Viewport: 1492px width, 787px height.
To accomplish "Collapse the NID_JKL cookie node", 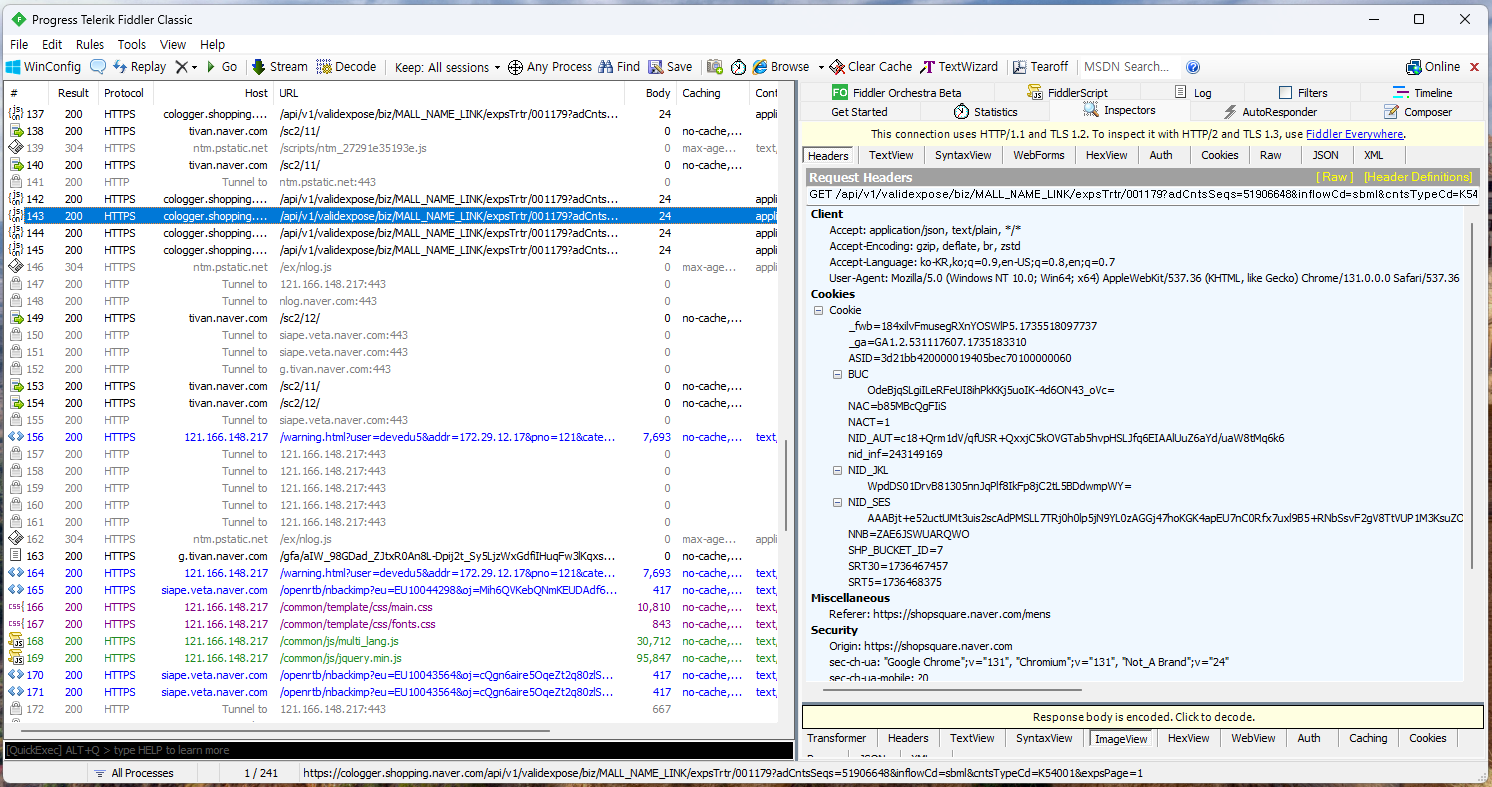I will click(x=838, y=470).
